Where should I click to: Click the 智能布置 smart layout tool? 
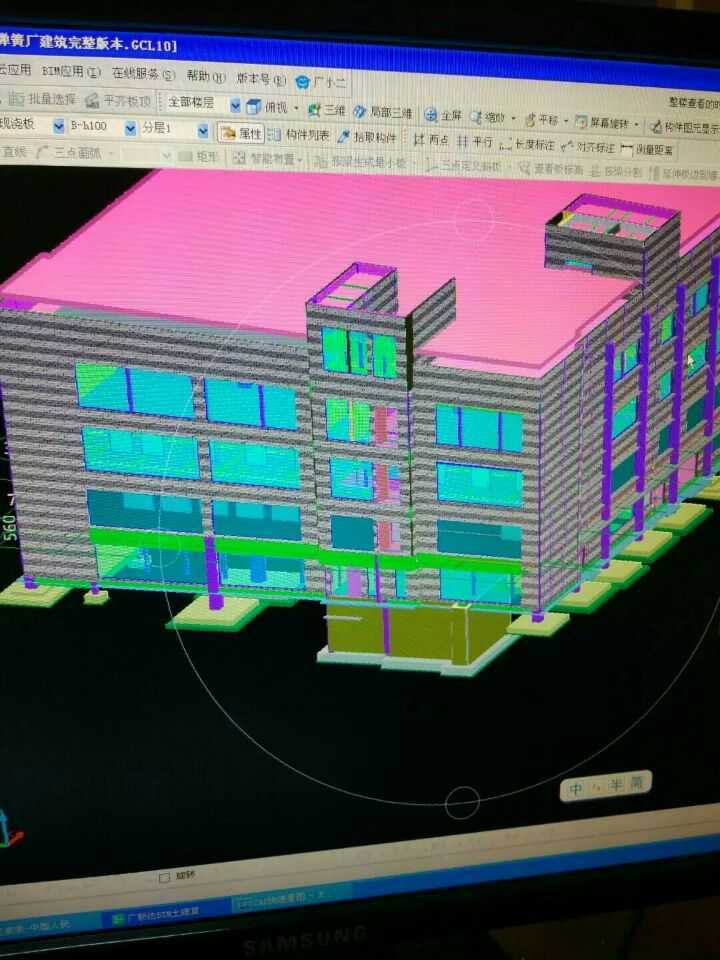(x=265, y=159)
